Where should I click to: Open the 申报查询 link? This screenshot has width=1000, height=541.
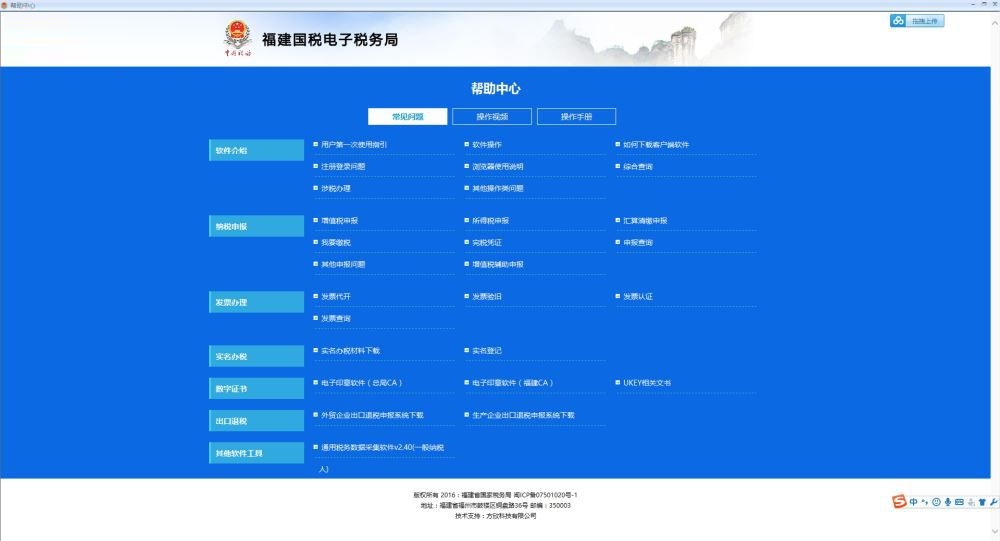(638, 242)
